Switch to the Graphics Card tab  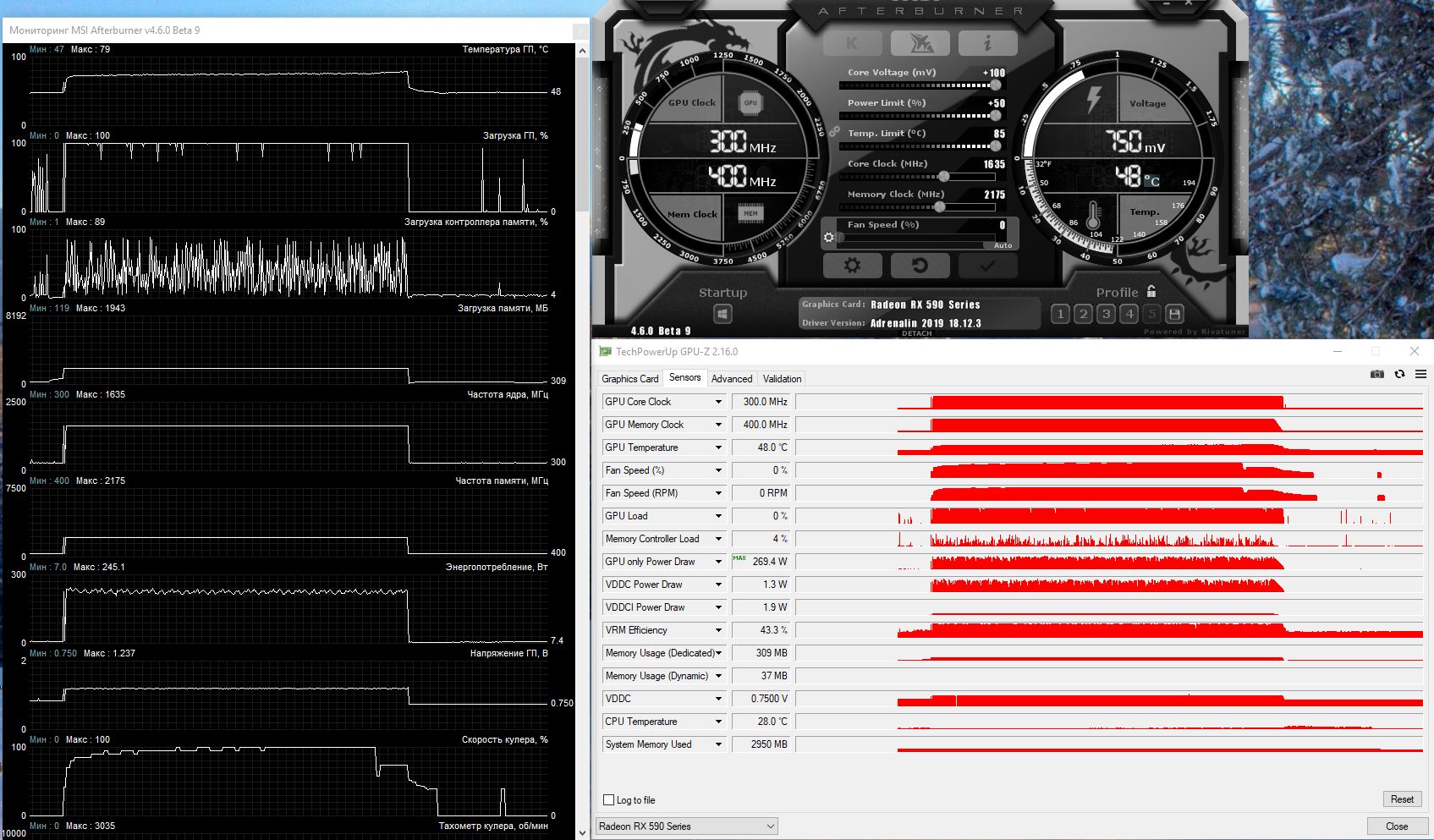(630, 379)
